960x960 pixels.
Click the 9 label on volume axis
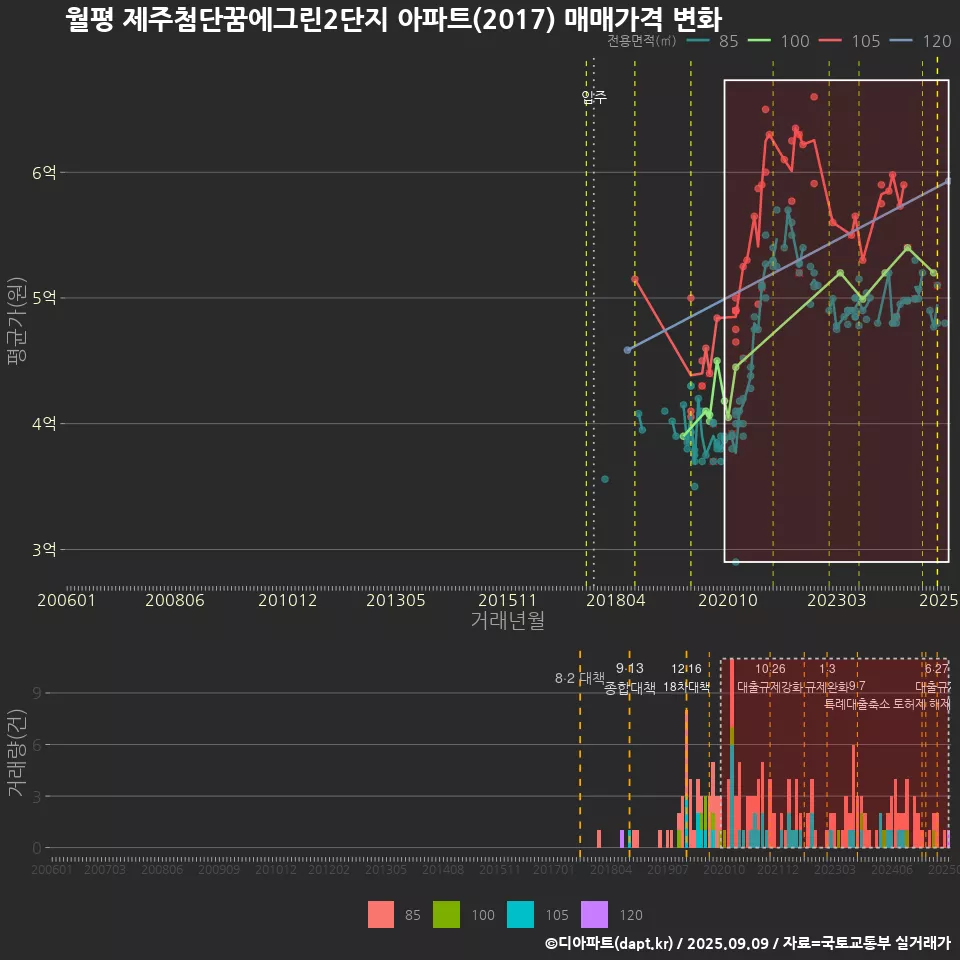point(37,693)
